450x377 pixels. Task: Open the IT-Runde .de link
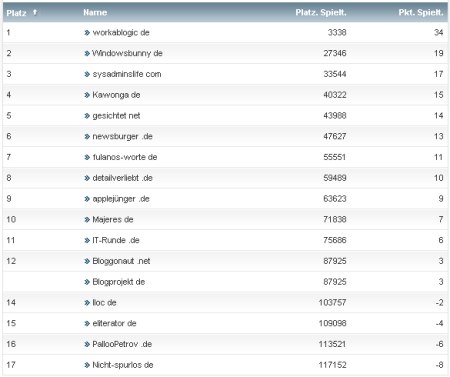point(116,240)
